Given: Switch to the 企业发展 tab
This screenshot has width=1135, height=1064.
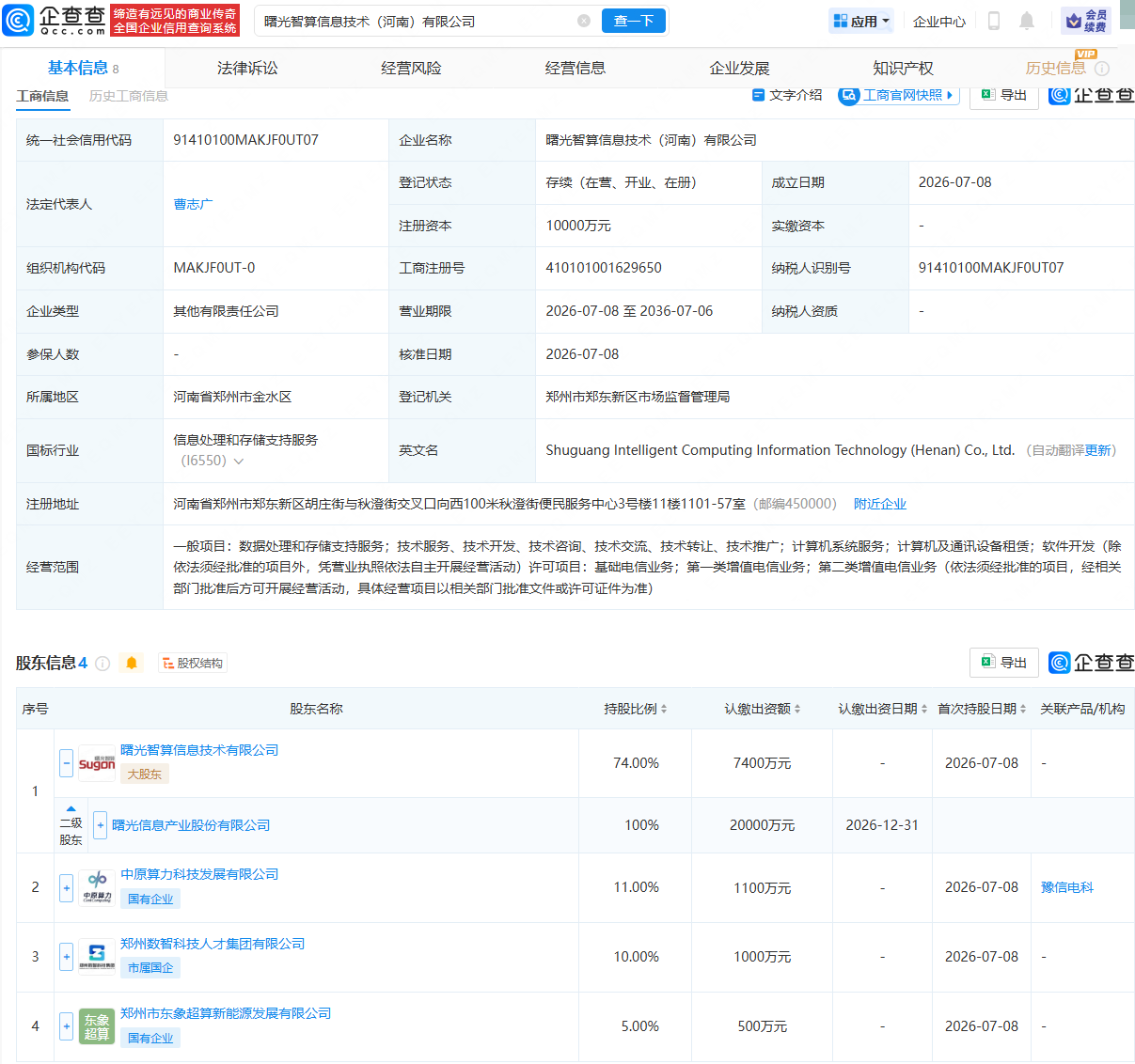Looking at the screenshot, I should point(739,68).
